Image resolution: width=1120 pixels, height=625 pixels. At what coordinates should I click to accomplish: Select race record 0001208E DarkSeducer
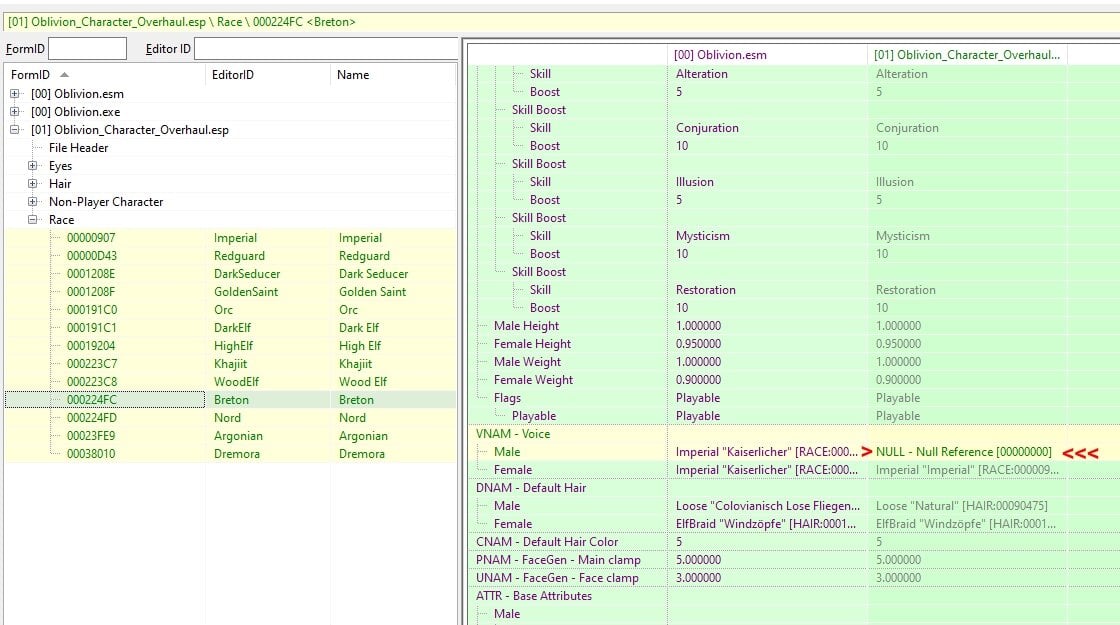point(230,274)
